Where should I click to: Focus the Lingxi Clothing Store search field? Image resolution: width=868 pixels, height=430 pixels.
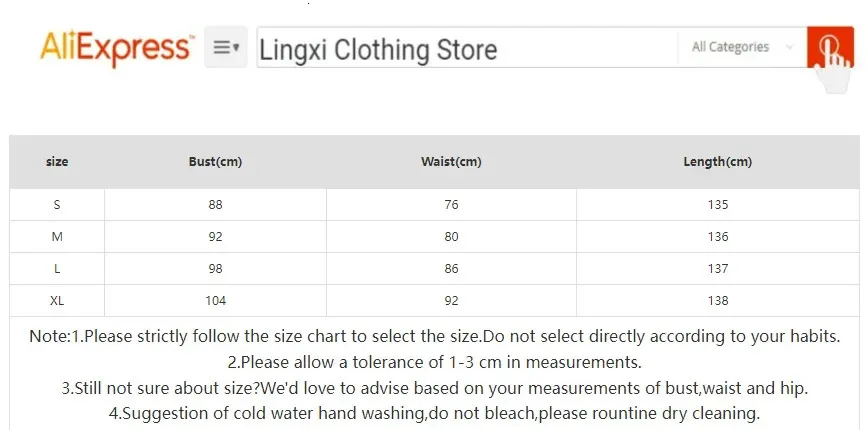[x=467, y=48]
